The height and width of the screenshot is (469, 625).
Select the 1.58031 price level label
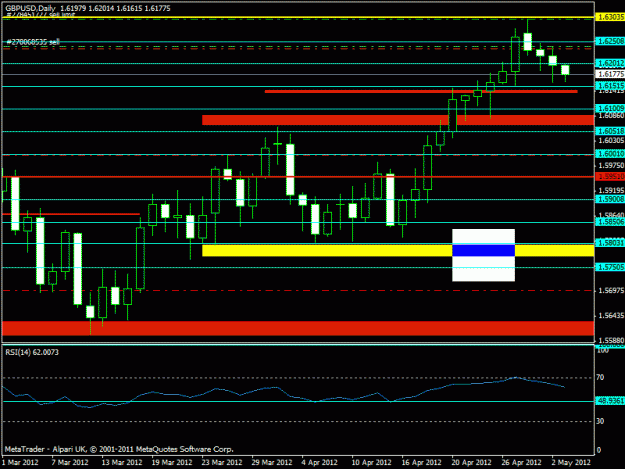click(610, 243)
